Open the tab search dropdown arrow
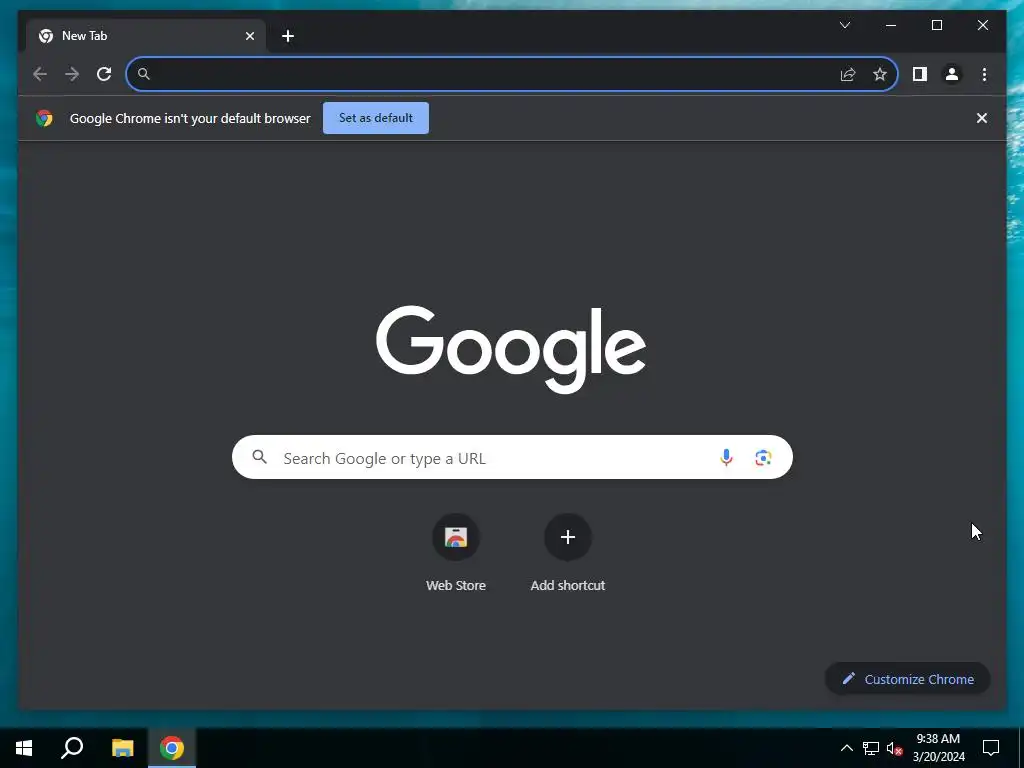Screen dimensions: 1024x768 845,25
